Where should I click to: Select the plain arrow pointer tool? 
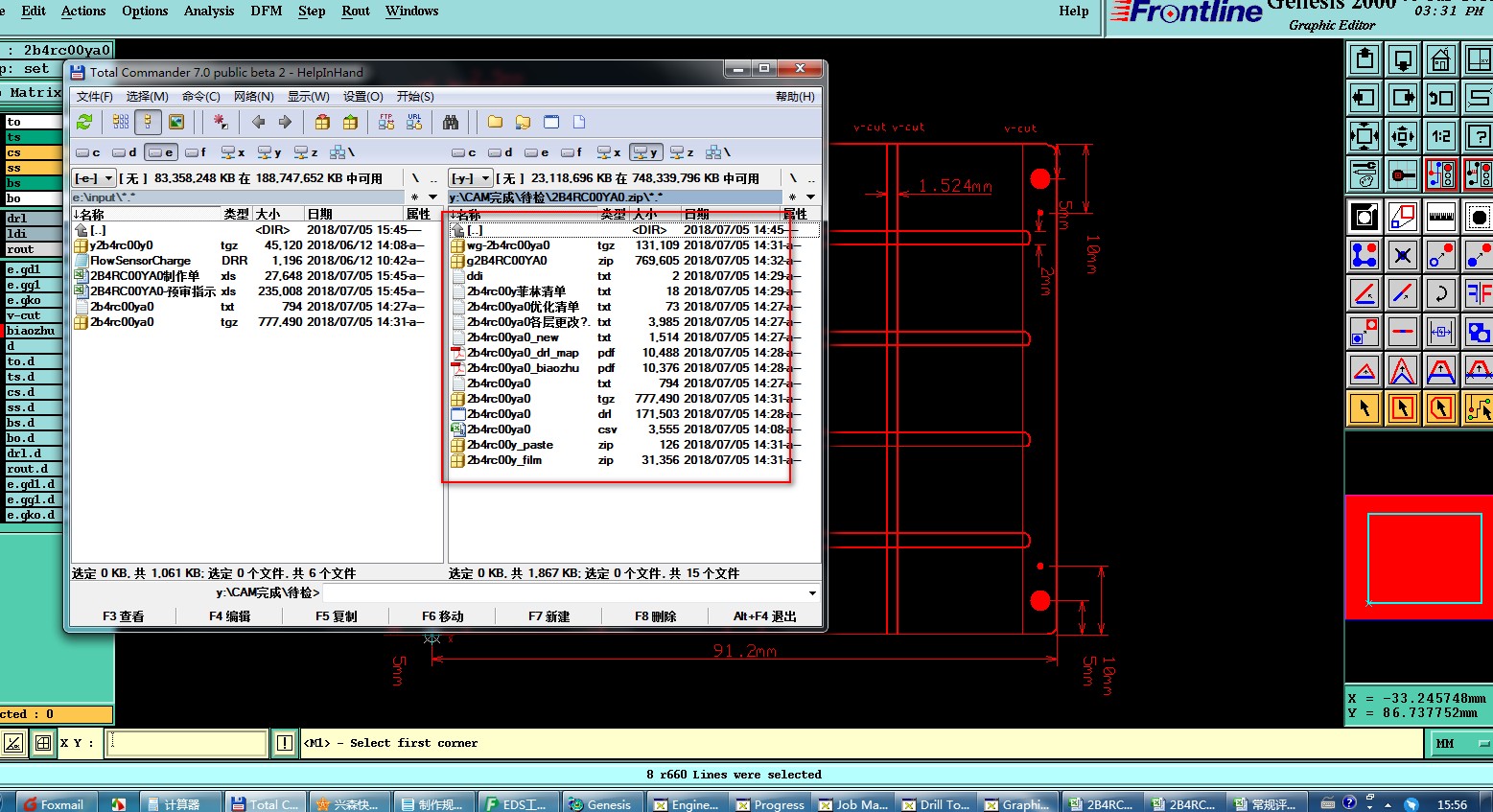point(1364,408)
